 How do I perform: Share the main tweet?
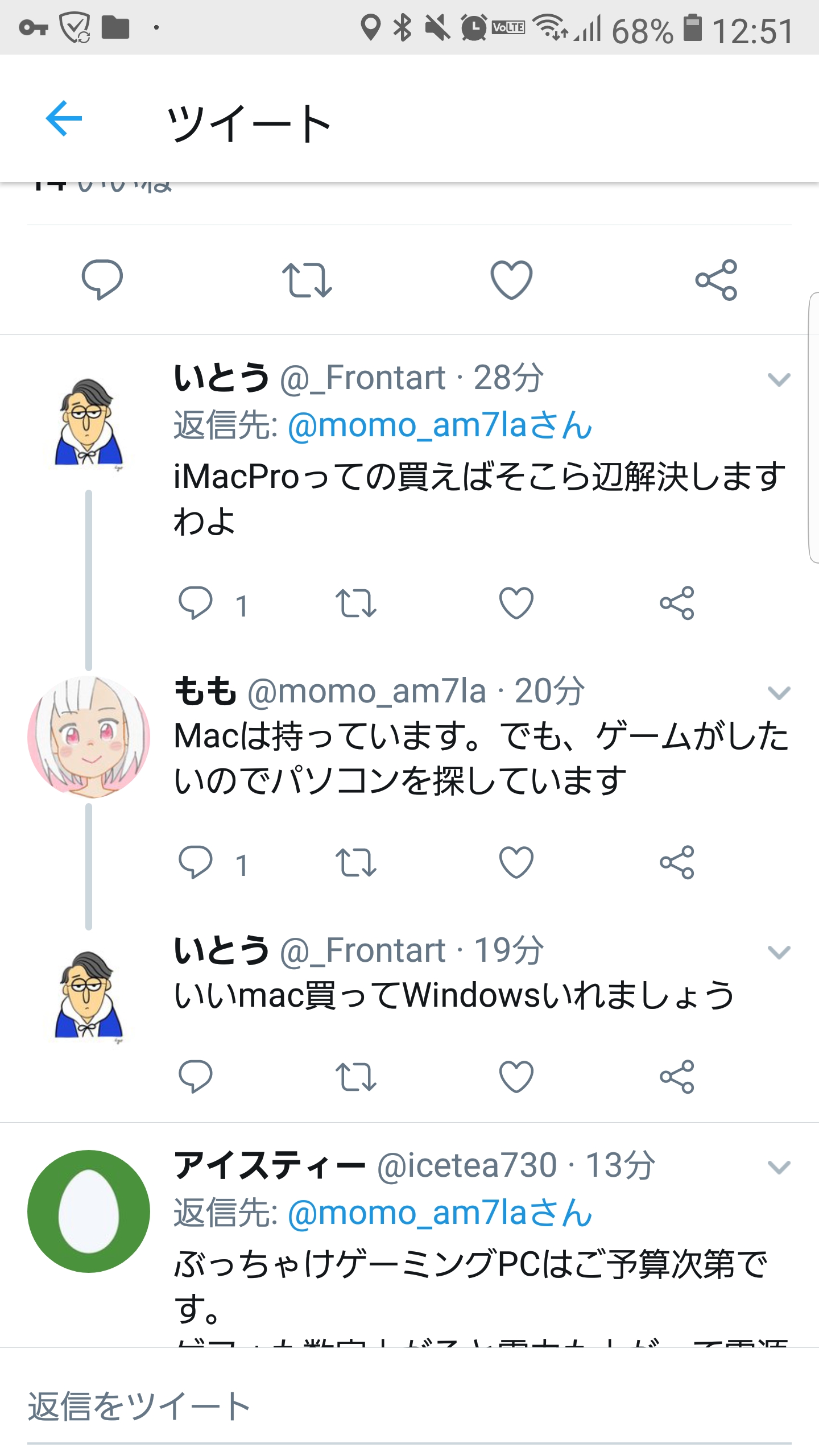click(716, 279)
